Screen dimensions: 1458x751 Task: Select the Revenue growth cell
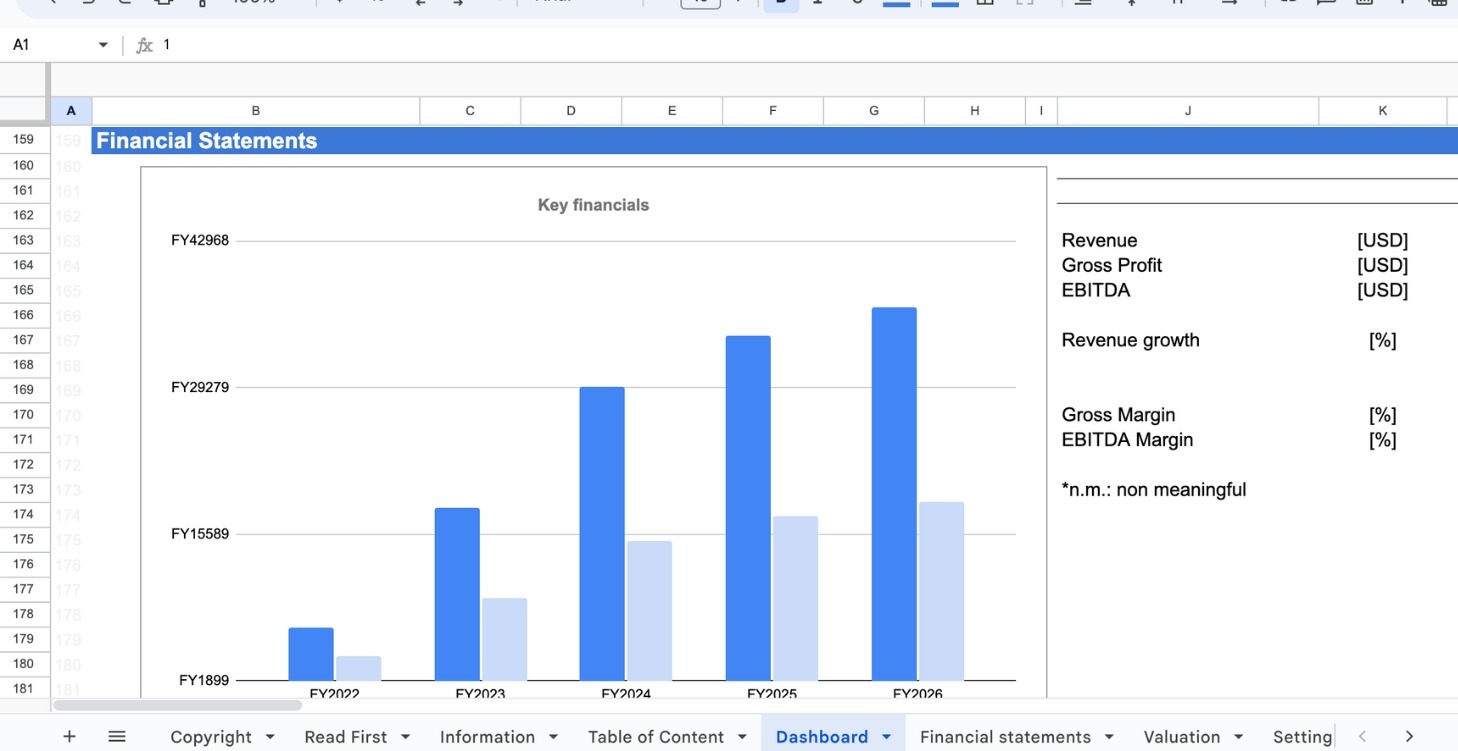click(x=1130, y=340)
